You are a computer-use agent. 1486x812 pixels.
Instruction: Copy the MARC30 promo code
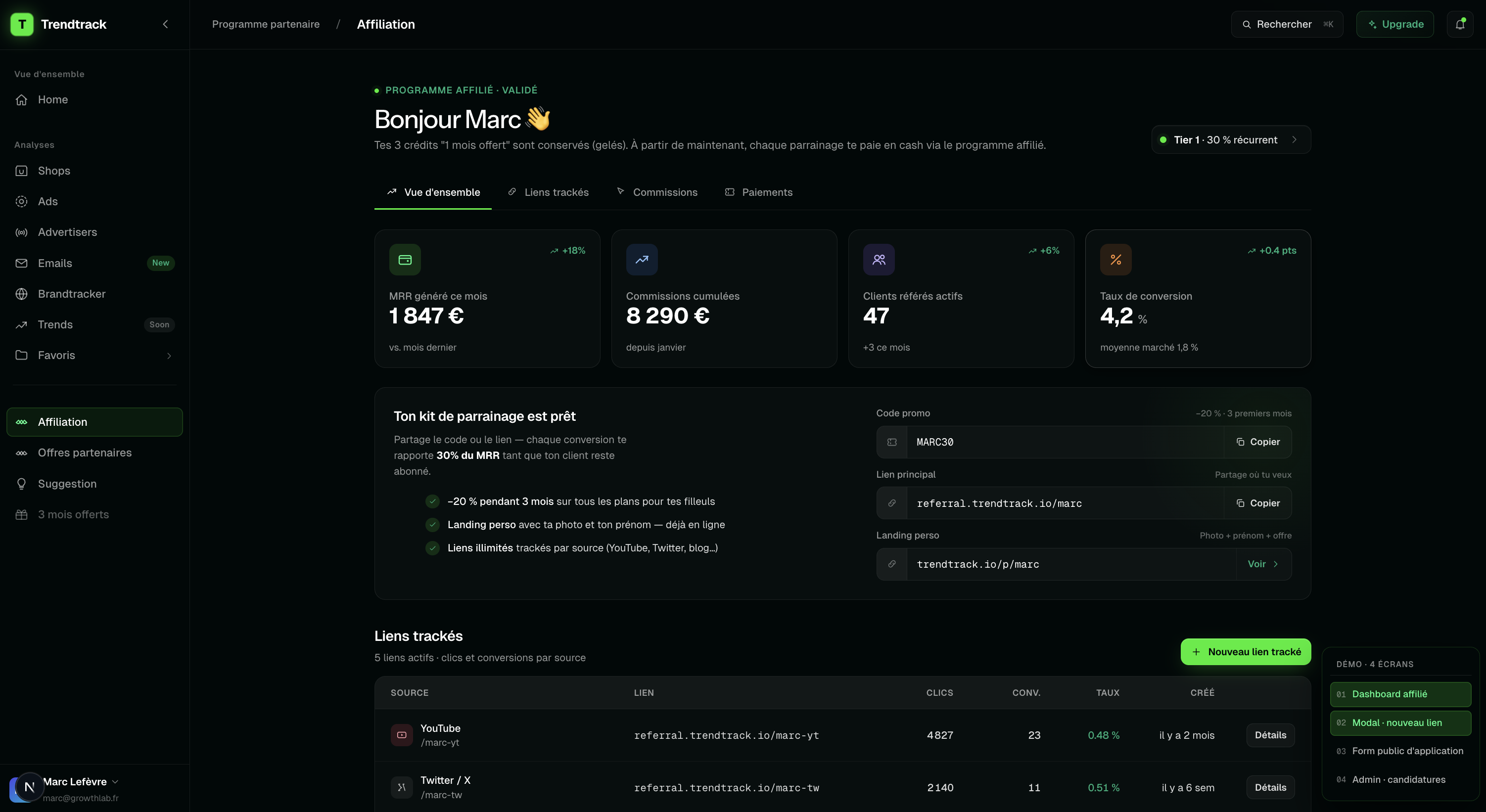1257,442
